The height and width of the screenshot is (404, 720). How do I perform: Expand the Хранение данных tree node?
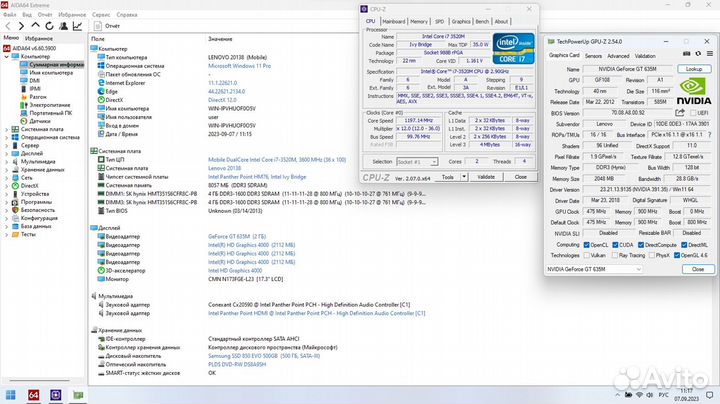pos(6,170)
